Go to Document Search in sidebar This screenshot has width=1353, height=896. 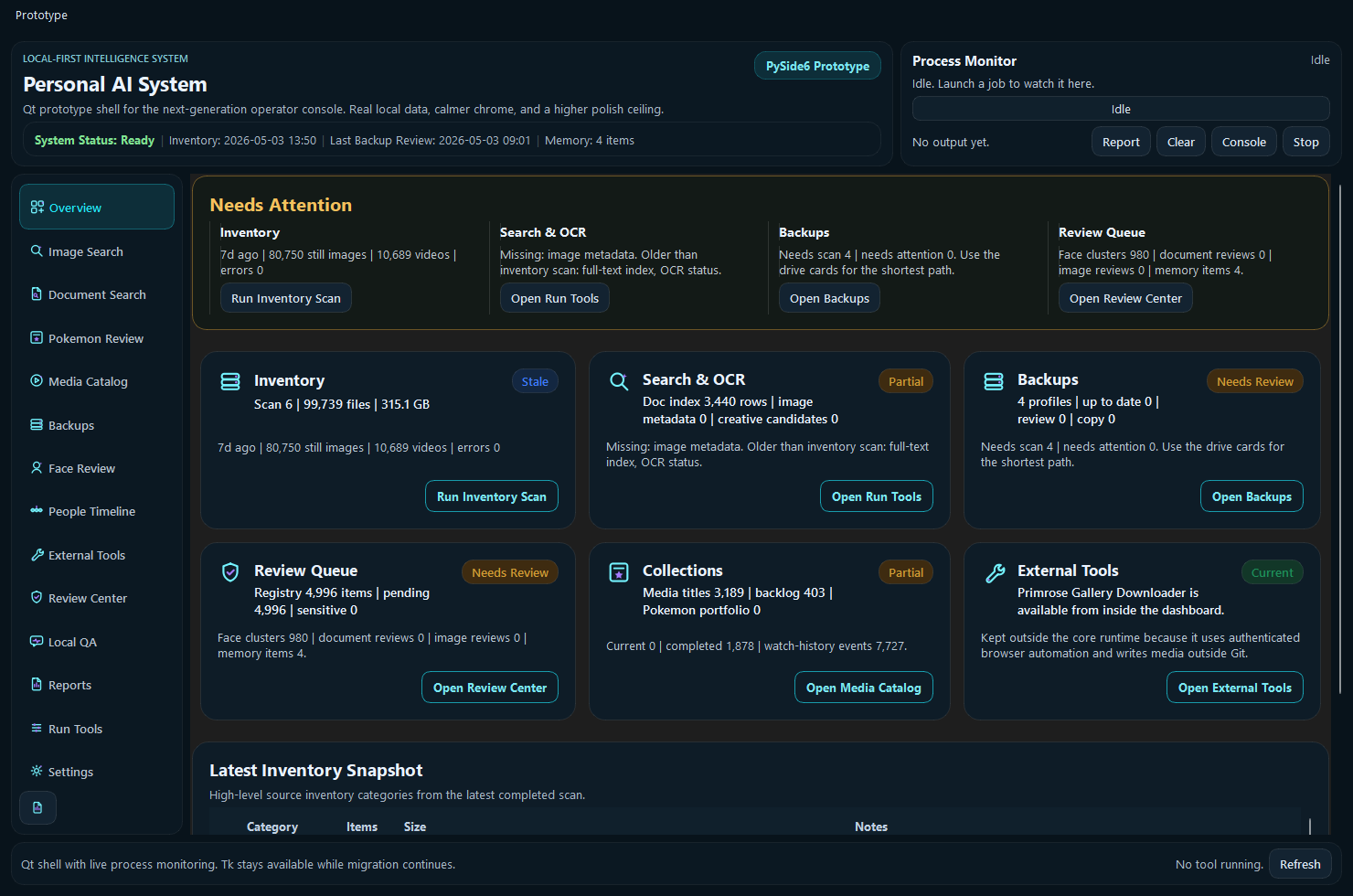[x=97, y=294]
